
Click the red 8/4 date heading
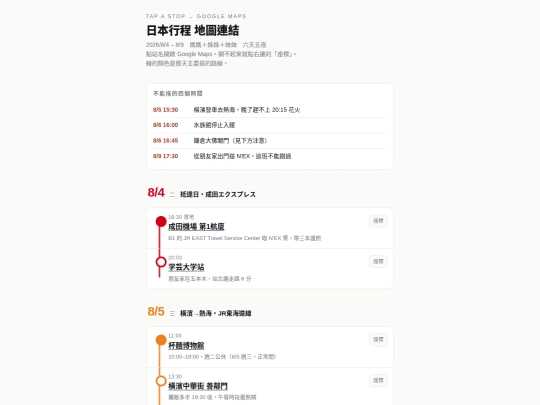tap(156, 193)
